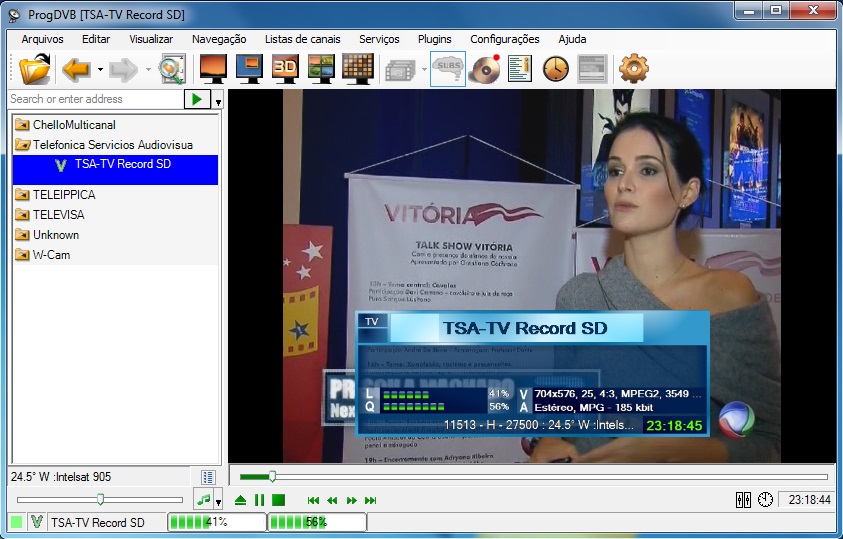
Task: Open the Configurações menu
Action: click(x=505, y=39)
